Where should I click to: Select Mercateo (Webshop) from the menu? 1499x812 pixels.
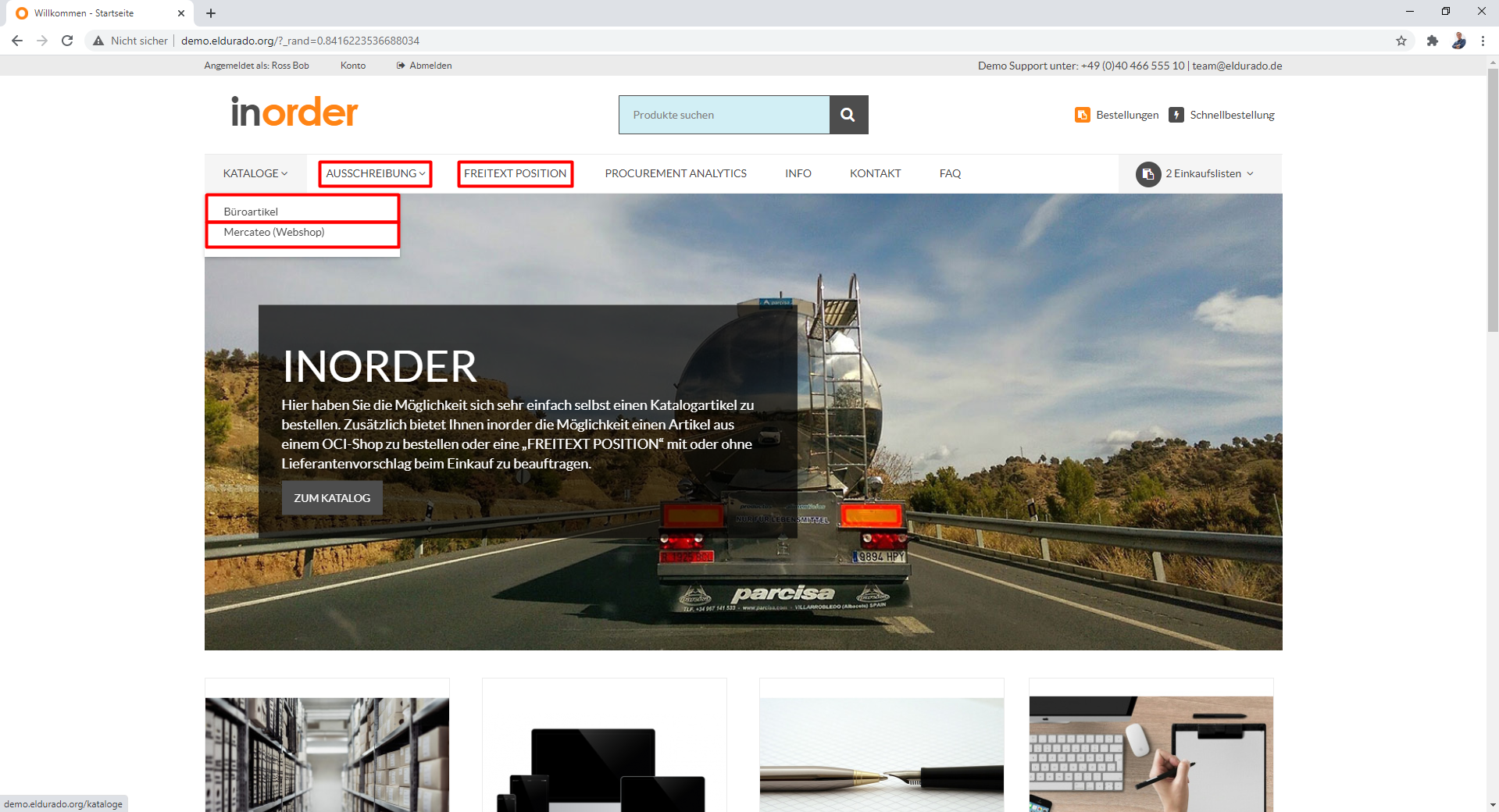[274, 232]
